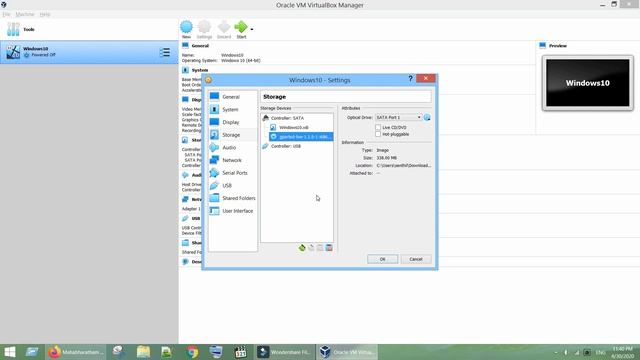The image size is (640, 360).
Task: Click the Size value in Information
Action: (386, 158)
